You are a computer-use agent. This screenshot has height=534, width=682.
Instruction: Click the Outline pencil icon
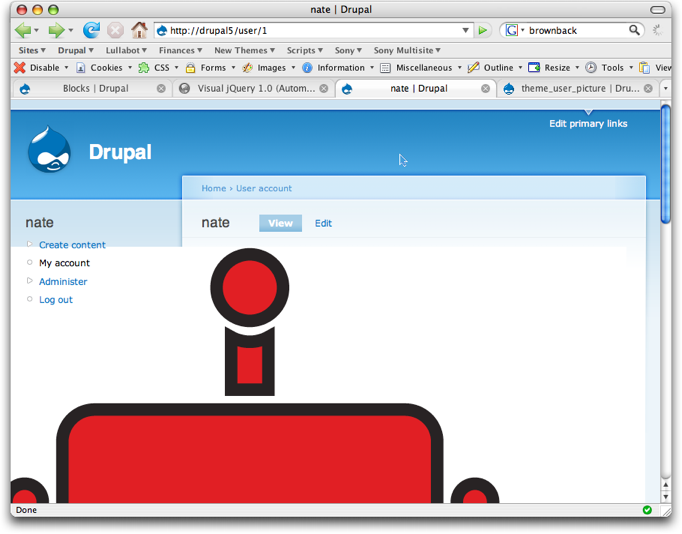(x=473, y=67)
